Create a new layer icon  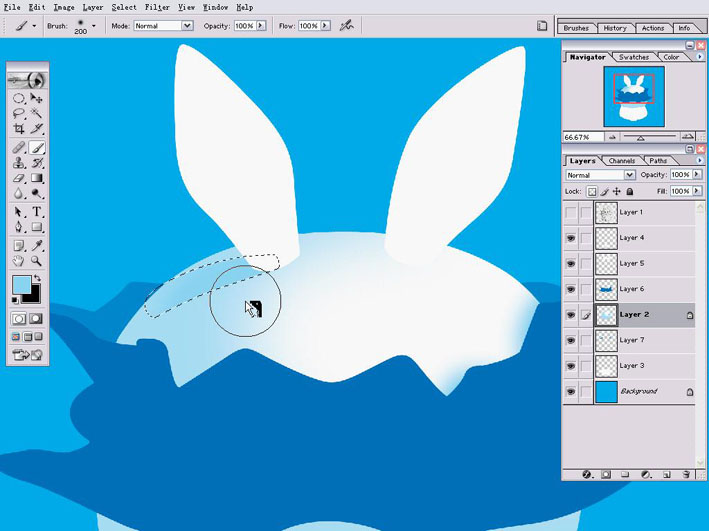[x=666, y=474]
